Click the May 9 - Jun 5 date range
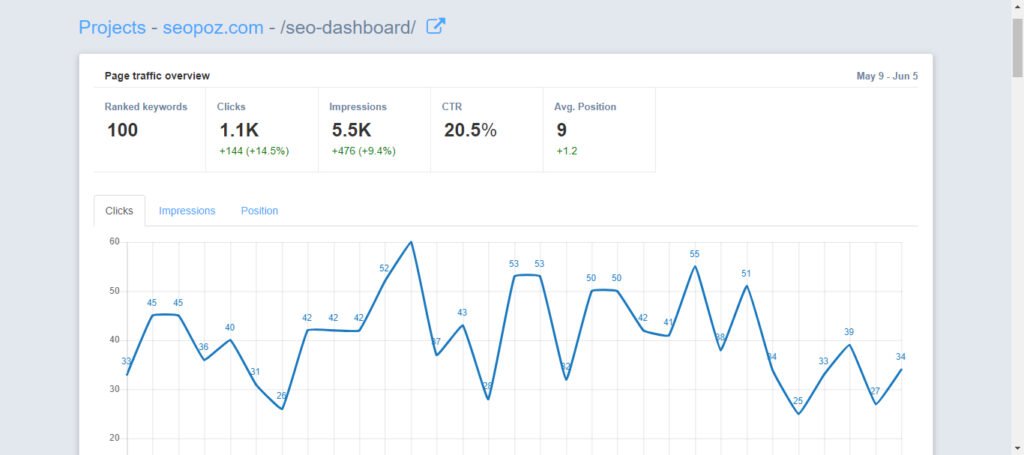Screen dimensions: 1024x455 point(886,76)
